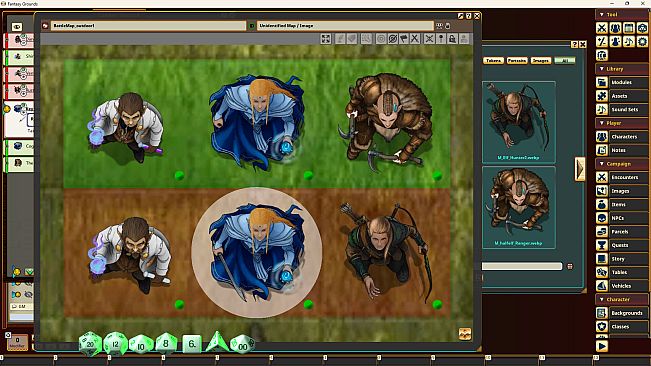Pick the green d20 die
Viewport: 651px width, 366px height.
pos(90,344)
